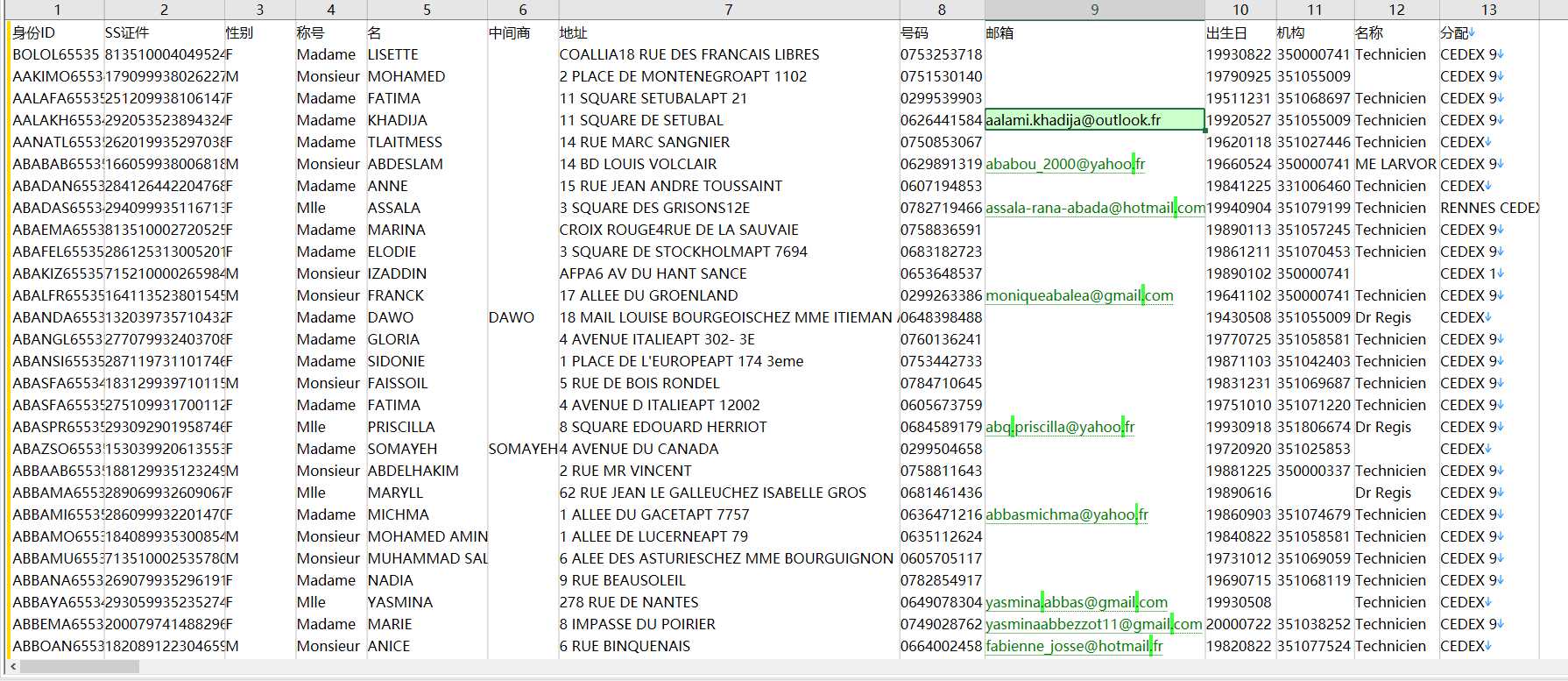Select the name cell MOHAMED AMIN

point(427,536)
